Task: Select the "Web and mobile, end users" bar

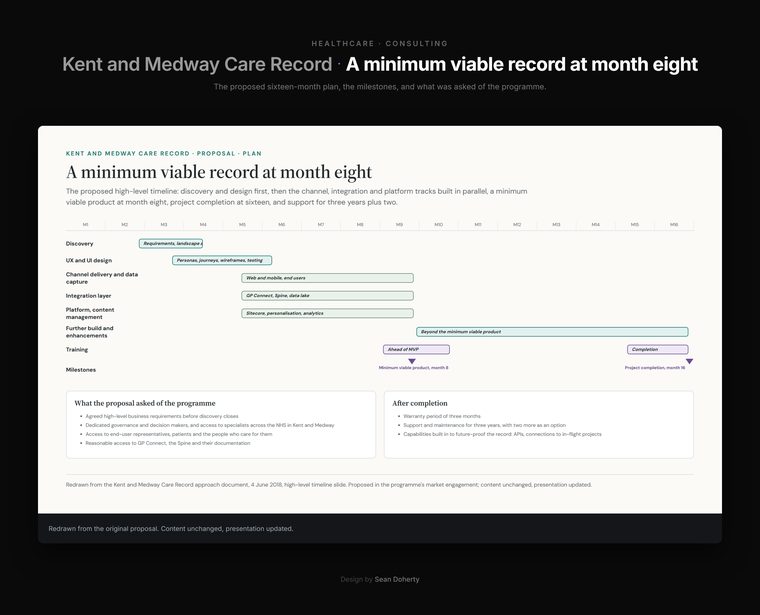Action: [327, 278]
